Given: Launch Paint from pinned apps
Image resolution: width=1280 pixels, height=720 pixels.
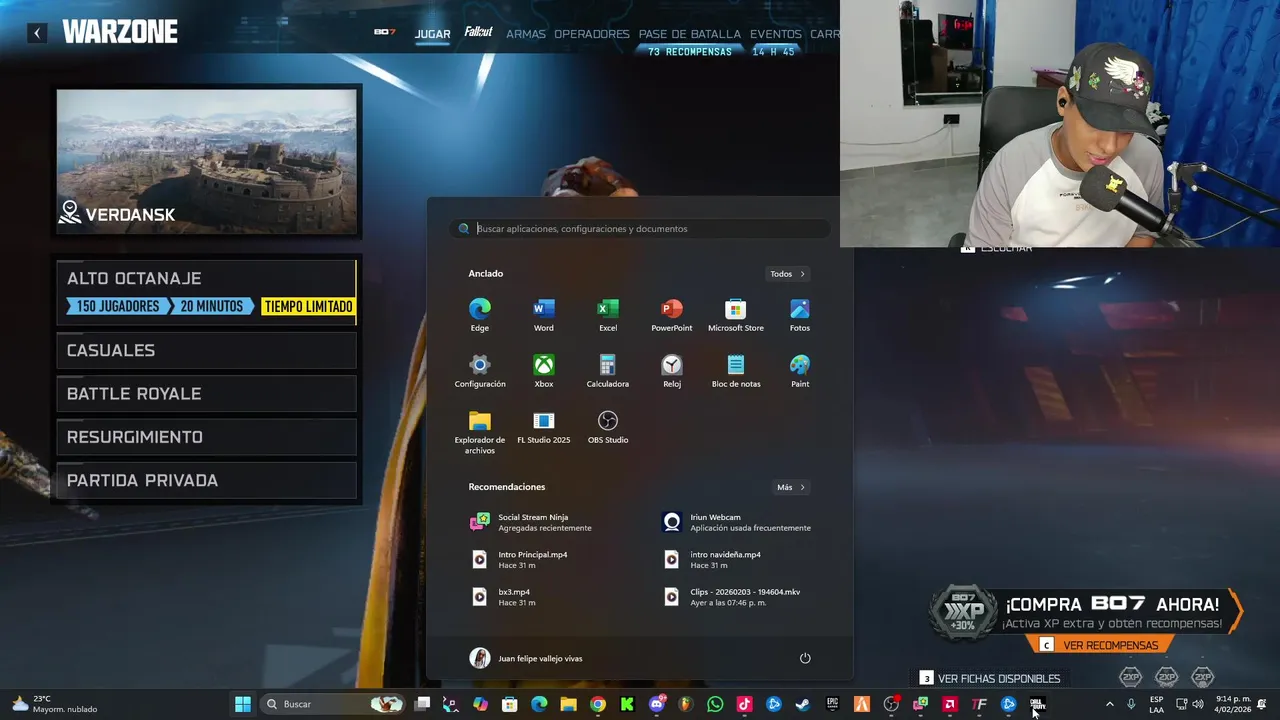Looking at the screenshot, I should click(800, 370).
